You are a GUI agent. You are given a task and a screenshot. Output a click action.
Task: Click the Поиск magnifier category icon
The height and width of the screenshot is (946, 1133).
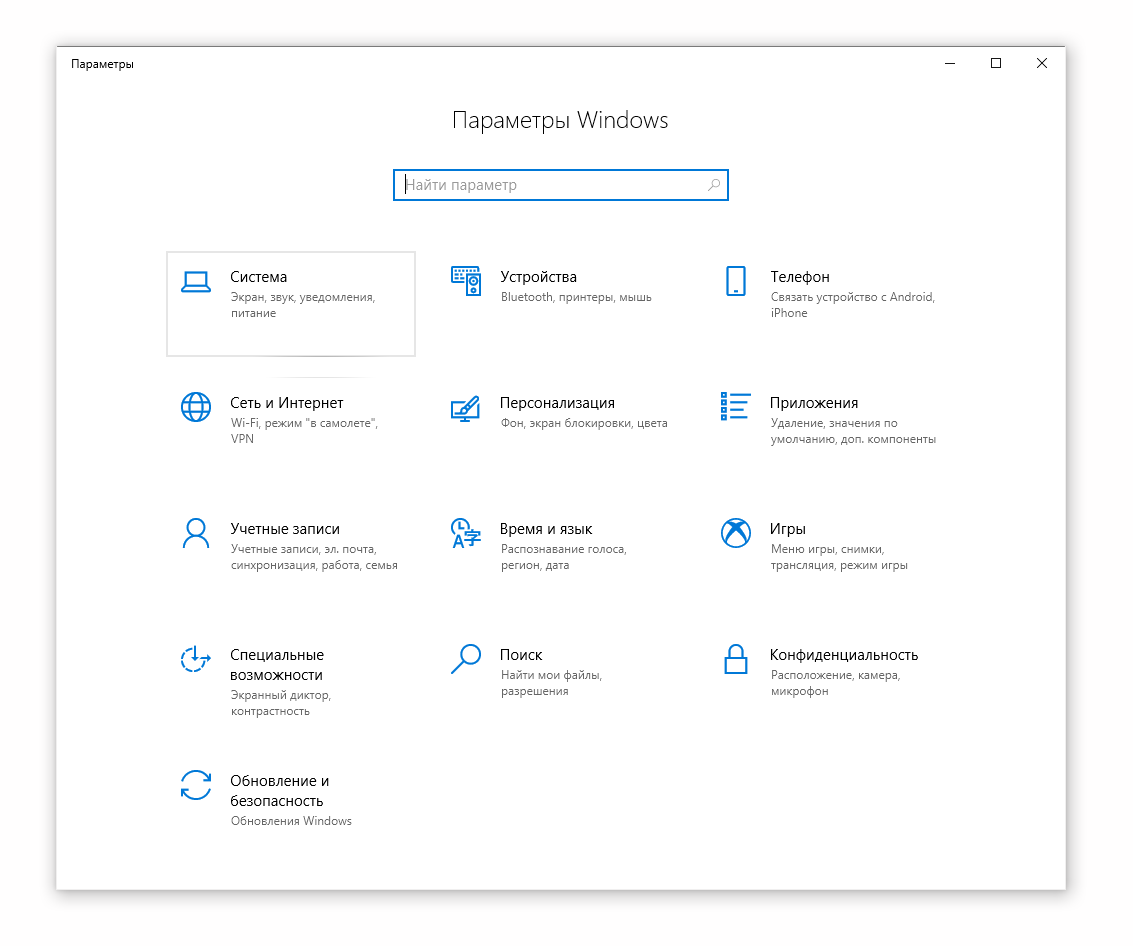pos(466,658)
